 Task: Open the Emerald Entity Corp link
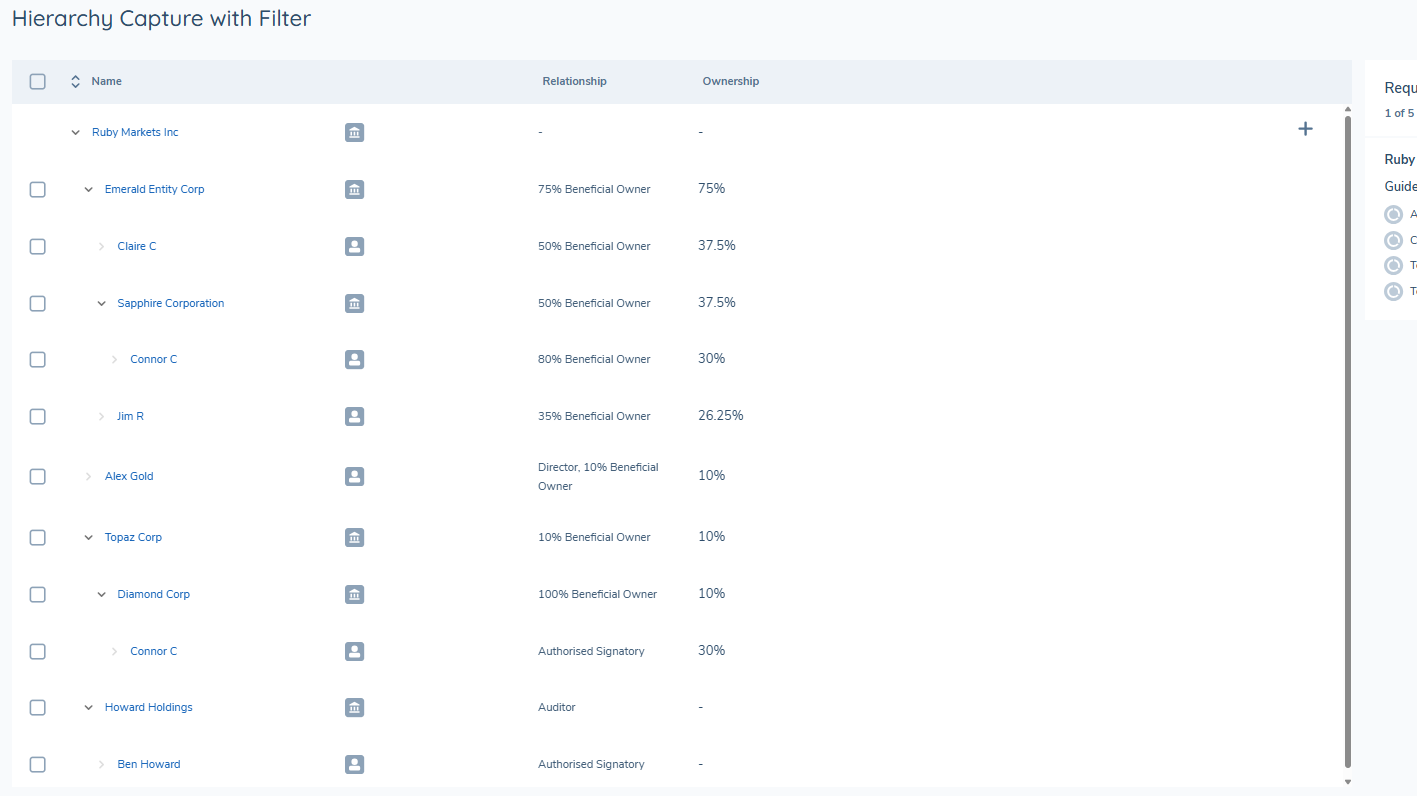click(154, 189)
